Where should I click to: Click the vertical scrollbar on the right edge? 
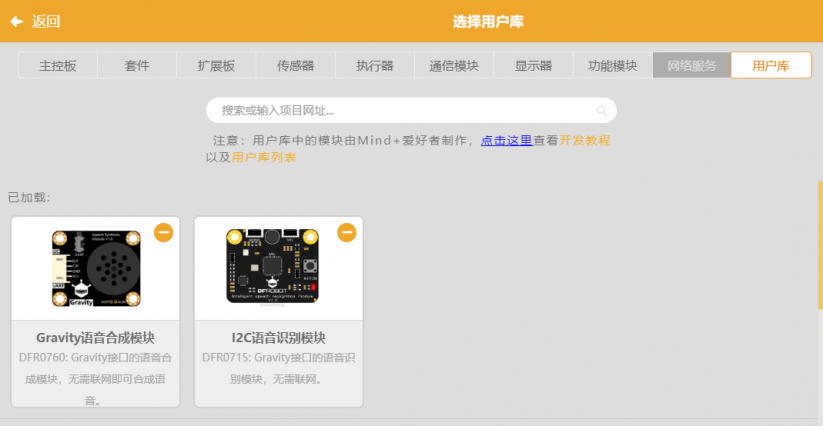point(820,245)
